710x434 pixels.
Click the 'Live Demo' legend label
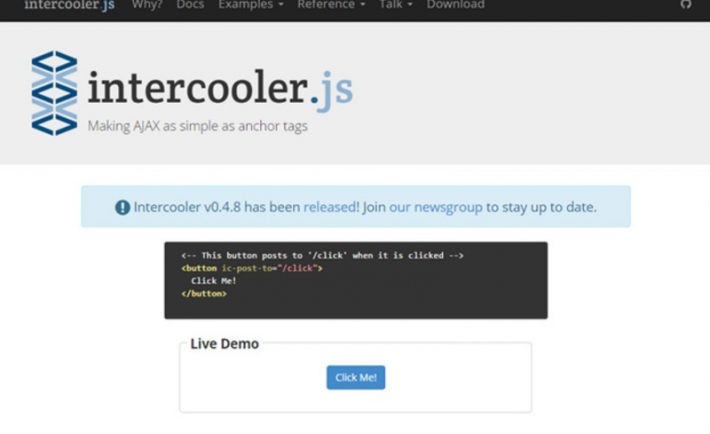(225, 344)
